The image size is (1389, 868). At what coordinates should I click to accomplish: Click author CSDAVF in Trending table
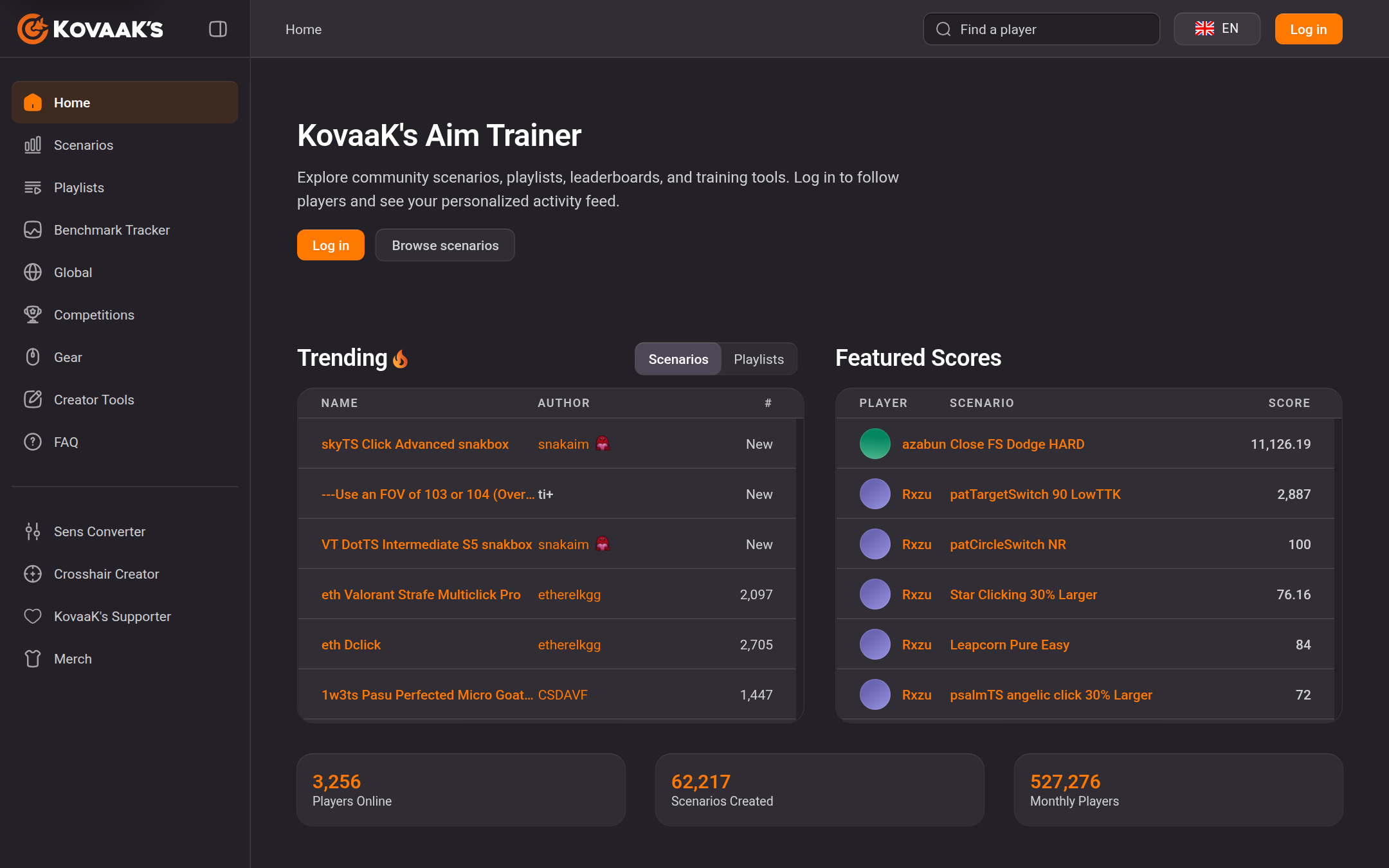(563, 694)
